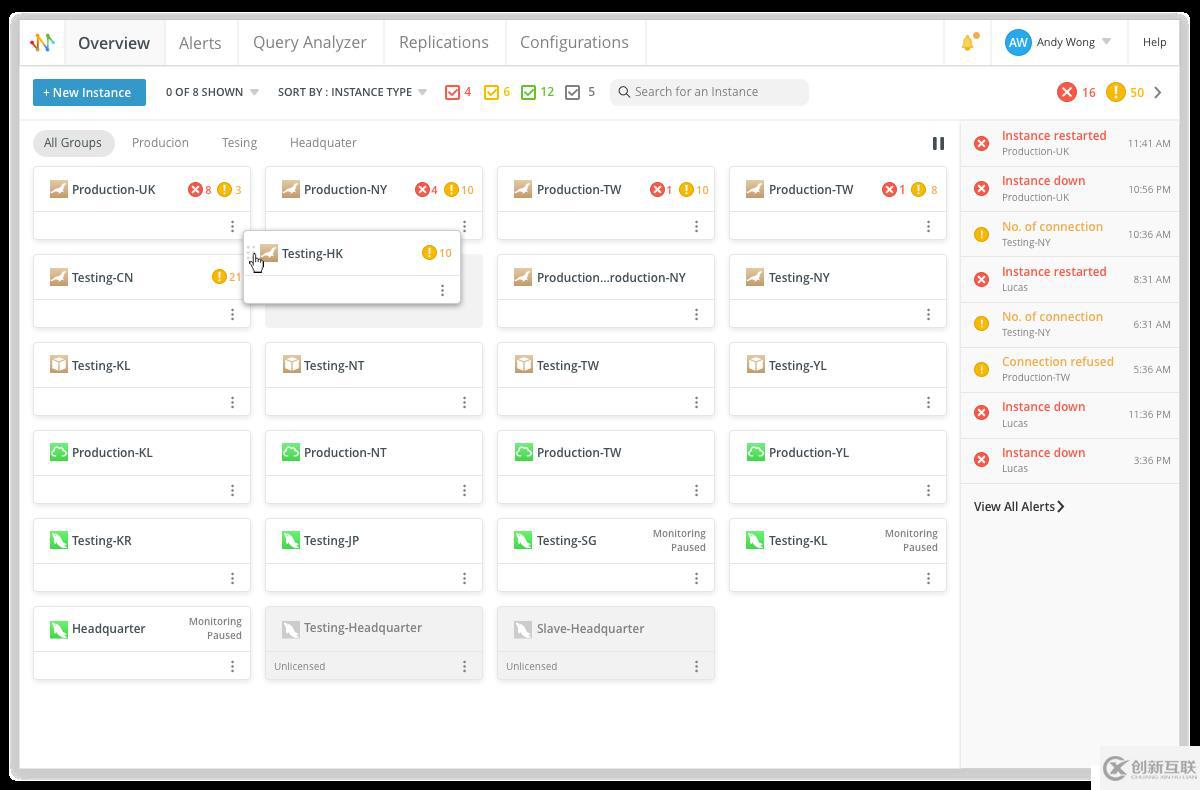Viewport: 1200px width, 790px height.
Task: Open the Query Analyzer tab
Action: pyautogui.click(x=310, y=43)
